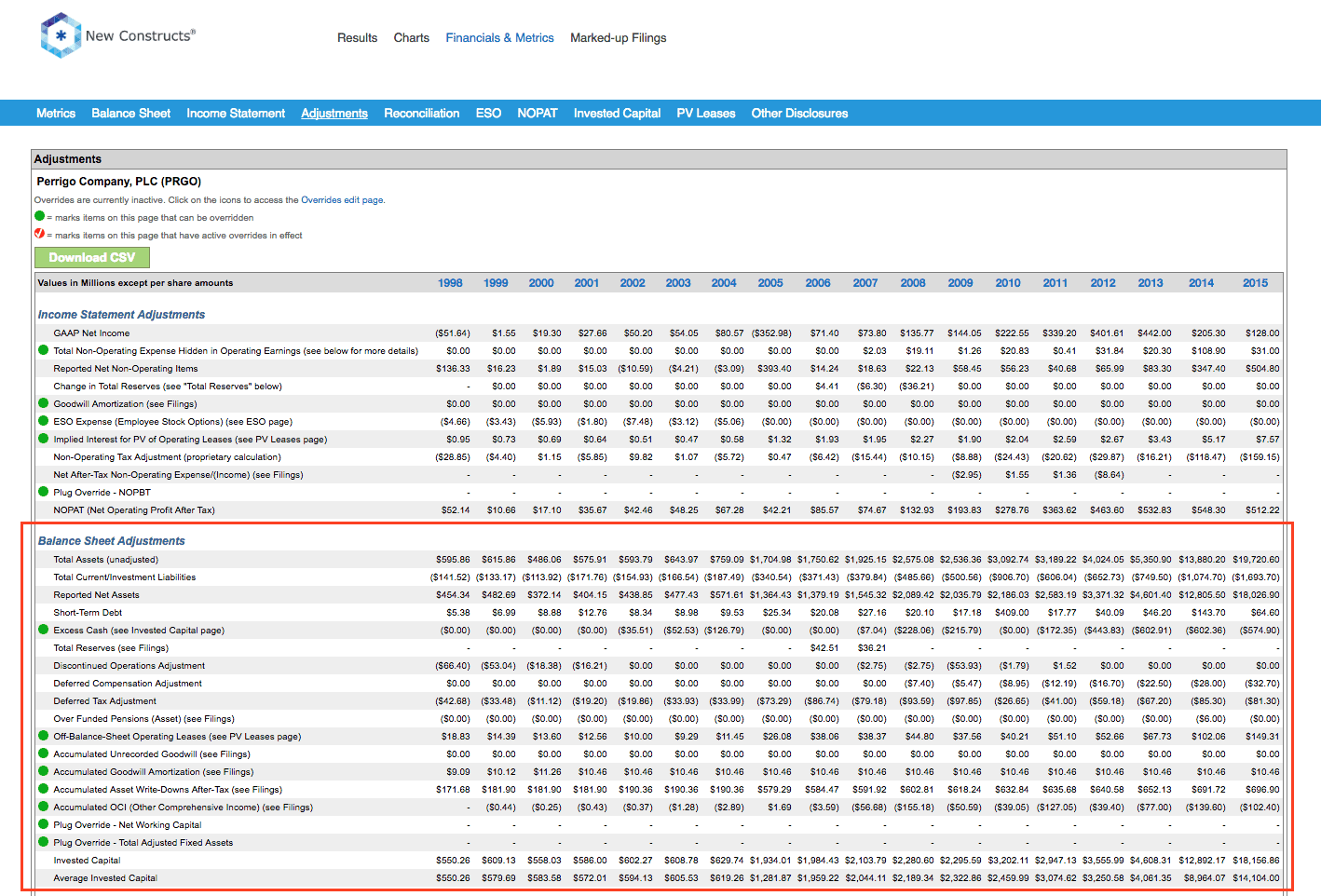Click Over Funded Pensions (Asset) row label
This screenshot has height=896, width=1321.
[x=143, y=719]
